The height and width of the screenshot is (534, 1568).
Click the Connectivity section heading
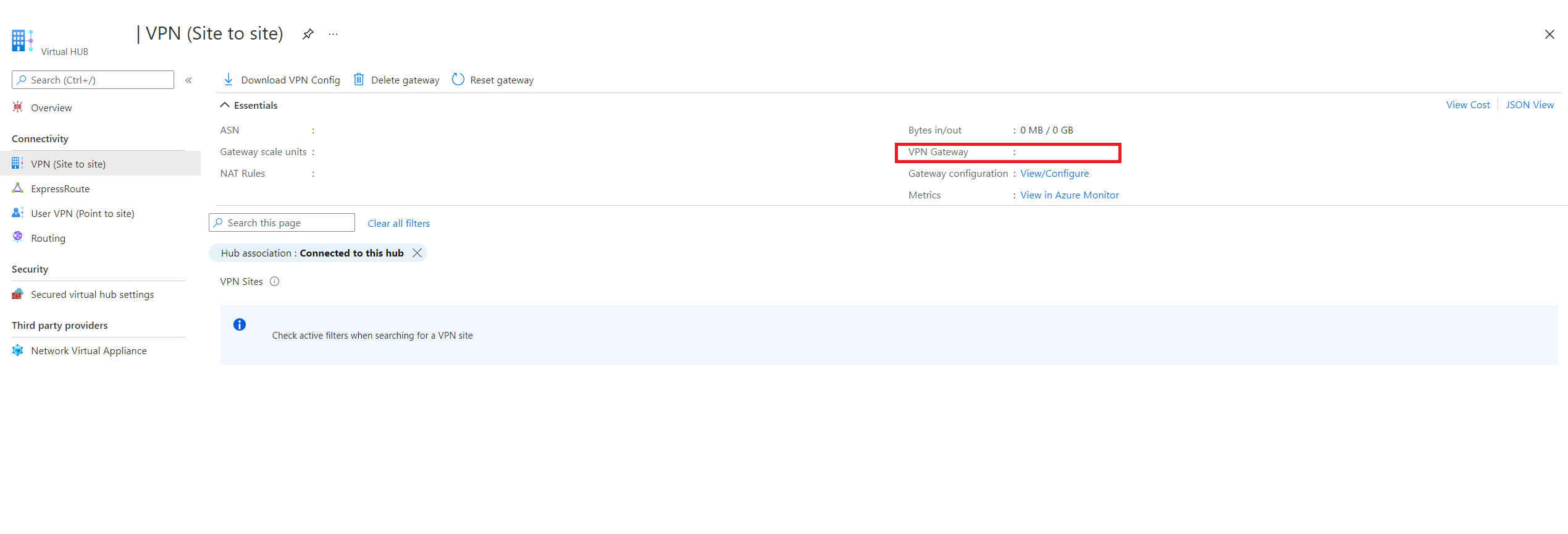(x=40, y=138)
